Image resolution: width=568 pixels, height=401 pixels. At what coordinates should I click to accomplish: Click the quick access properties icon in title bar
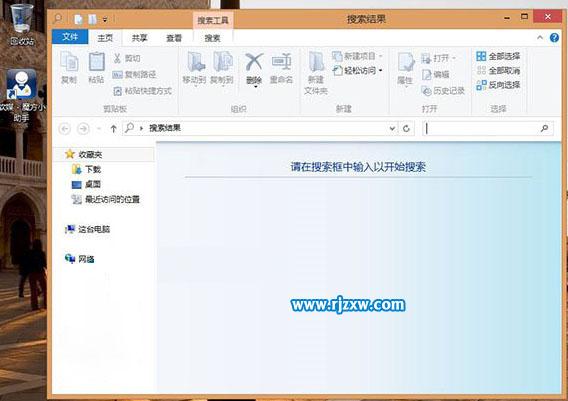(x=79, y=19)
